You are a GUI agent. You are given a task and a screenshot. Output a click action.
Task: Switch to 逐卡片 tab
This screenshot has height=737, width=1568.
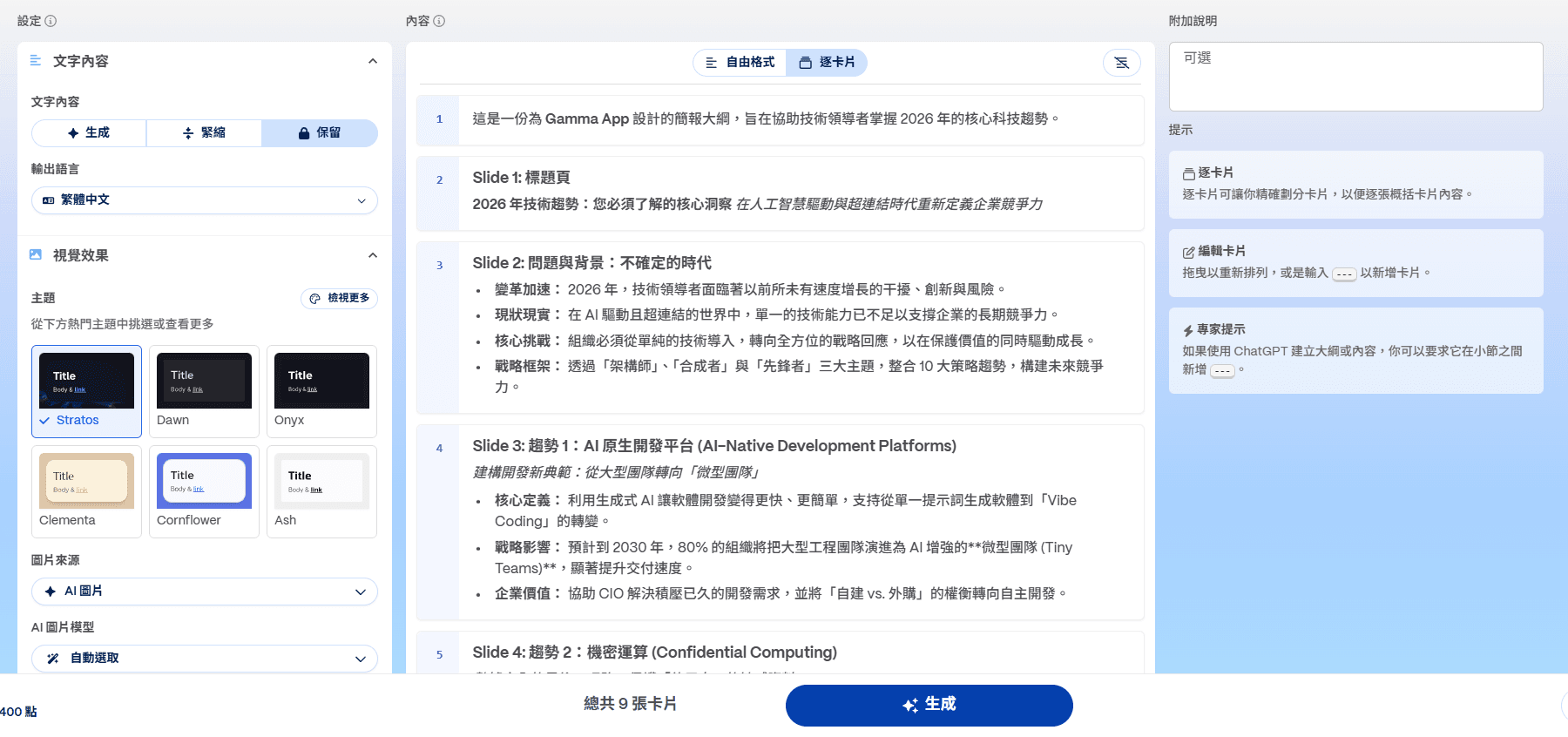(827, 63)
